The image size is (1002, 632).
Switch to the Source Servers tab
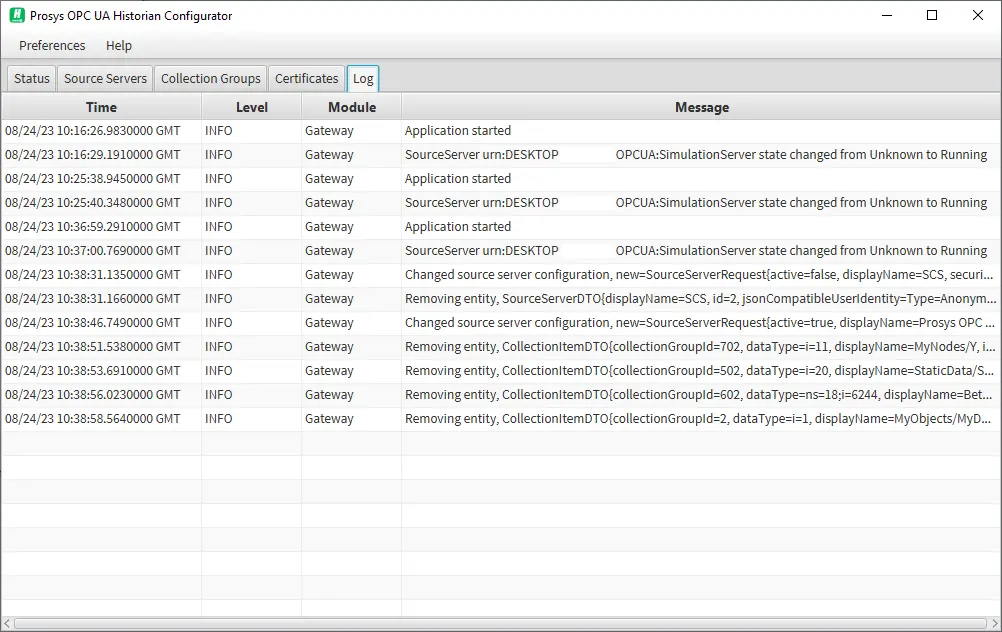pyautogui.click(x=105, y=78)
